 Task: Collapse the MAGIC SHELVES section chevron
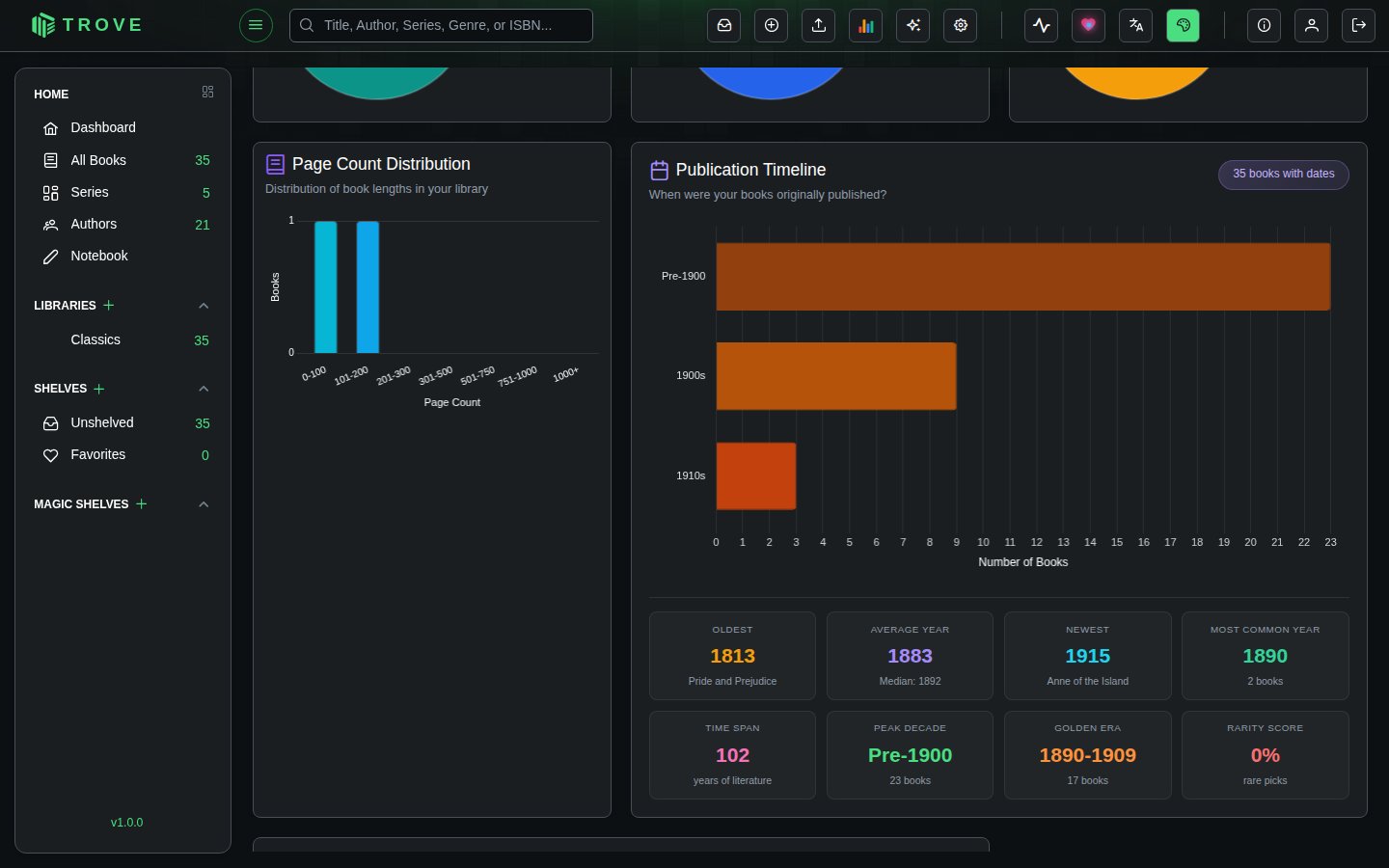(204, 504)
